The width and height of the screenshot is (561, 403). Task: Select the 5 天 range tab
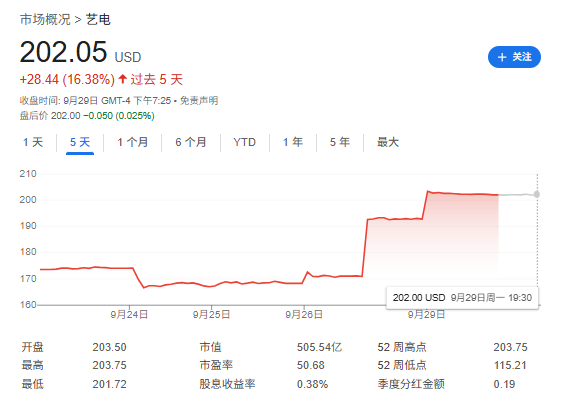[80, 142]
